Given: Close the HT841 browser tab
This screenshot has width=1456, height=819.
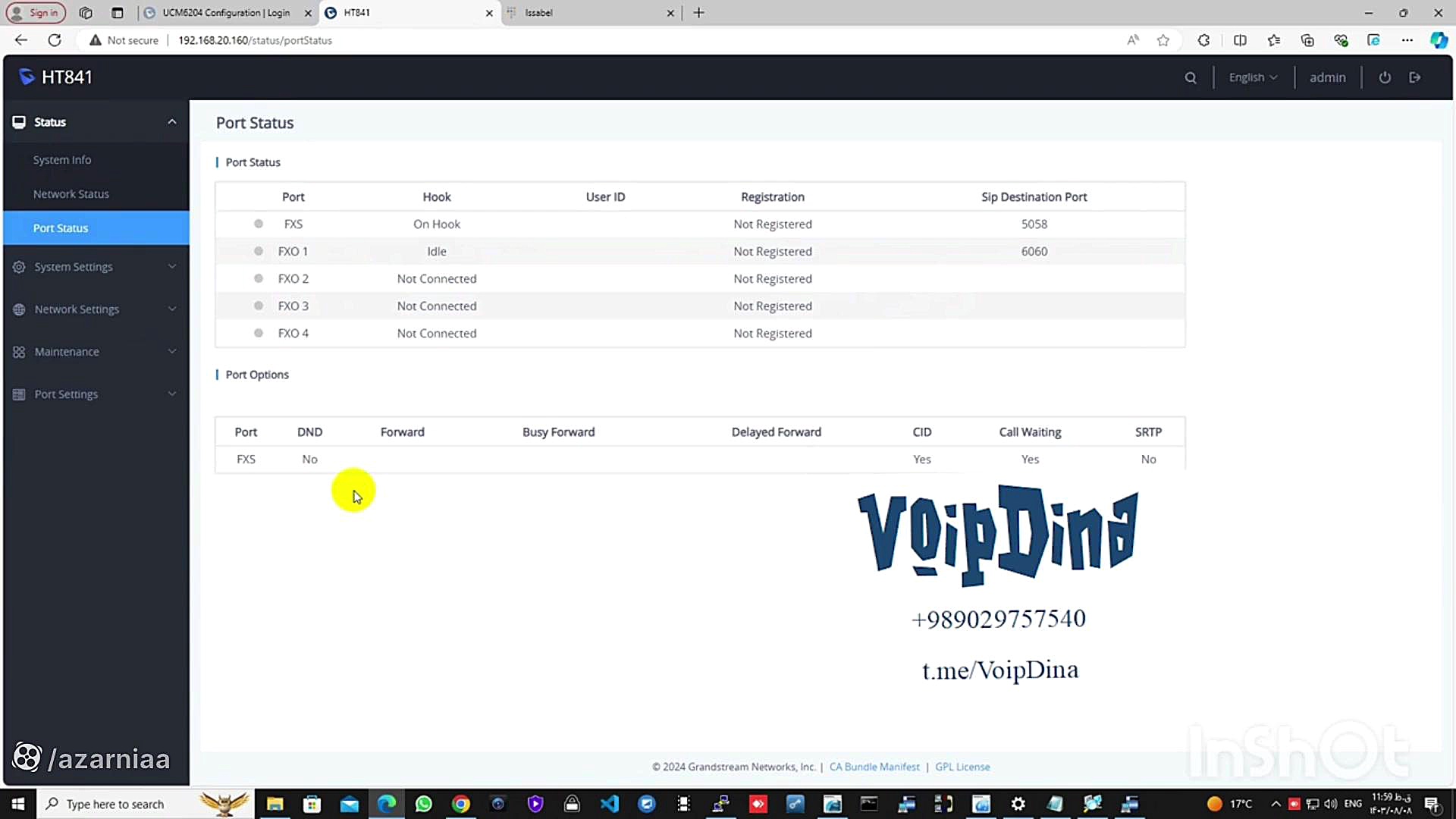Looking at the screenshot, I should coord(489,13).
